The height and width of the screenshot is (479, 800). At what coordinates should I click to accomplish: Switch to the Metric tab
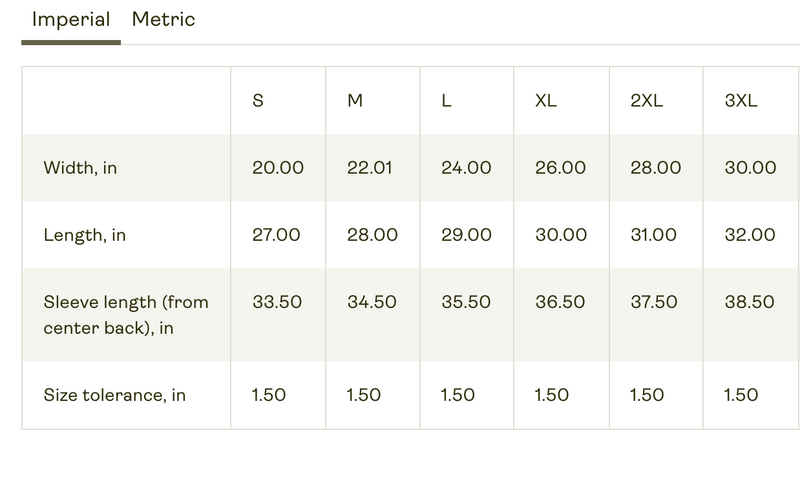163,19
